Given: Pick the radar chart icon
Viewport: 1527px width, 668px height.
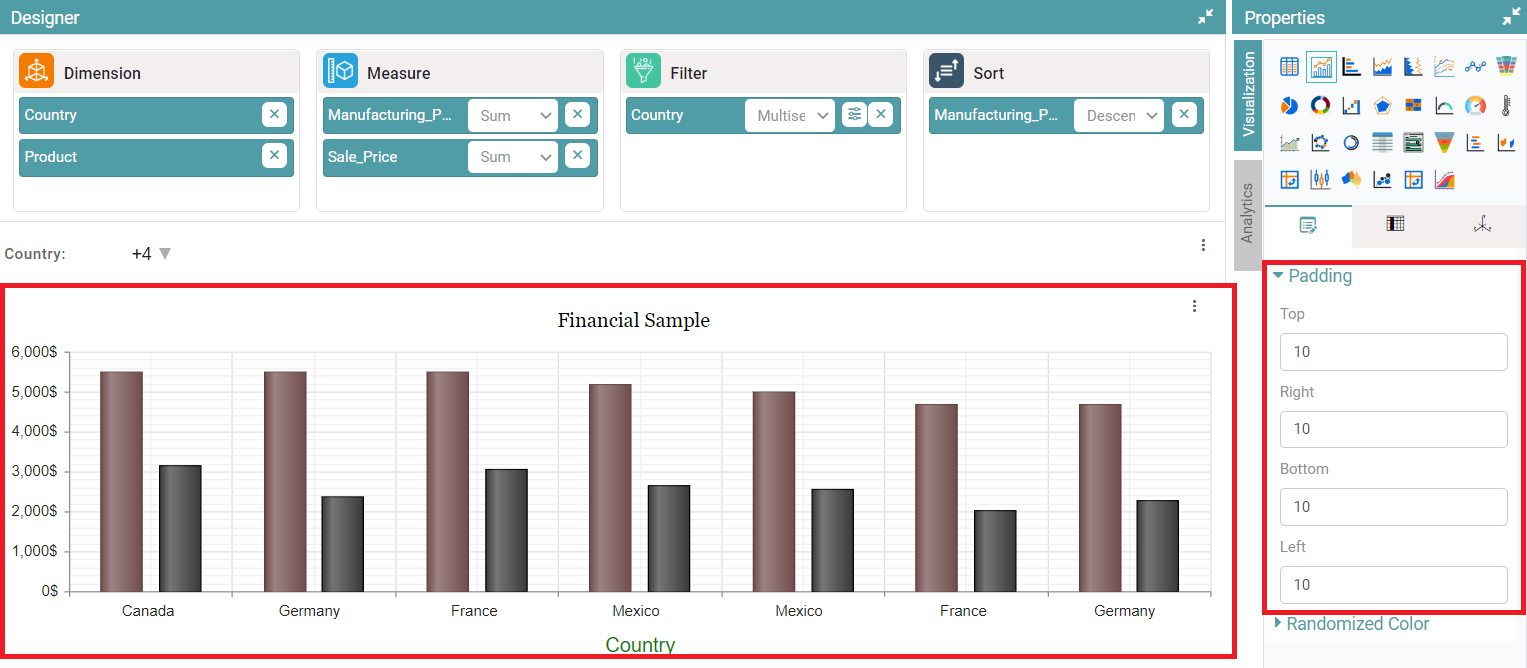Looking at the screenshot, I should [1383, 105].
